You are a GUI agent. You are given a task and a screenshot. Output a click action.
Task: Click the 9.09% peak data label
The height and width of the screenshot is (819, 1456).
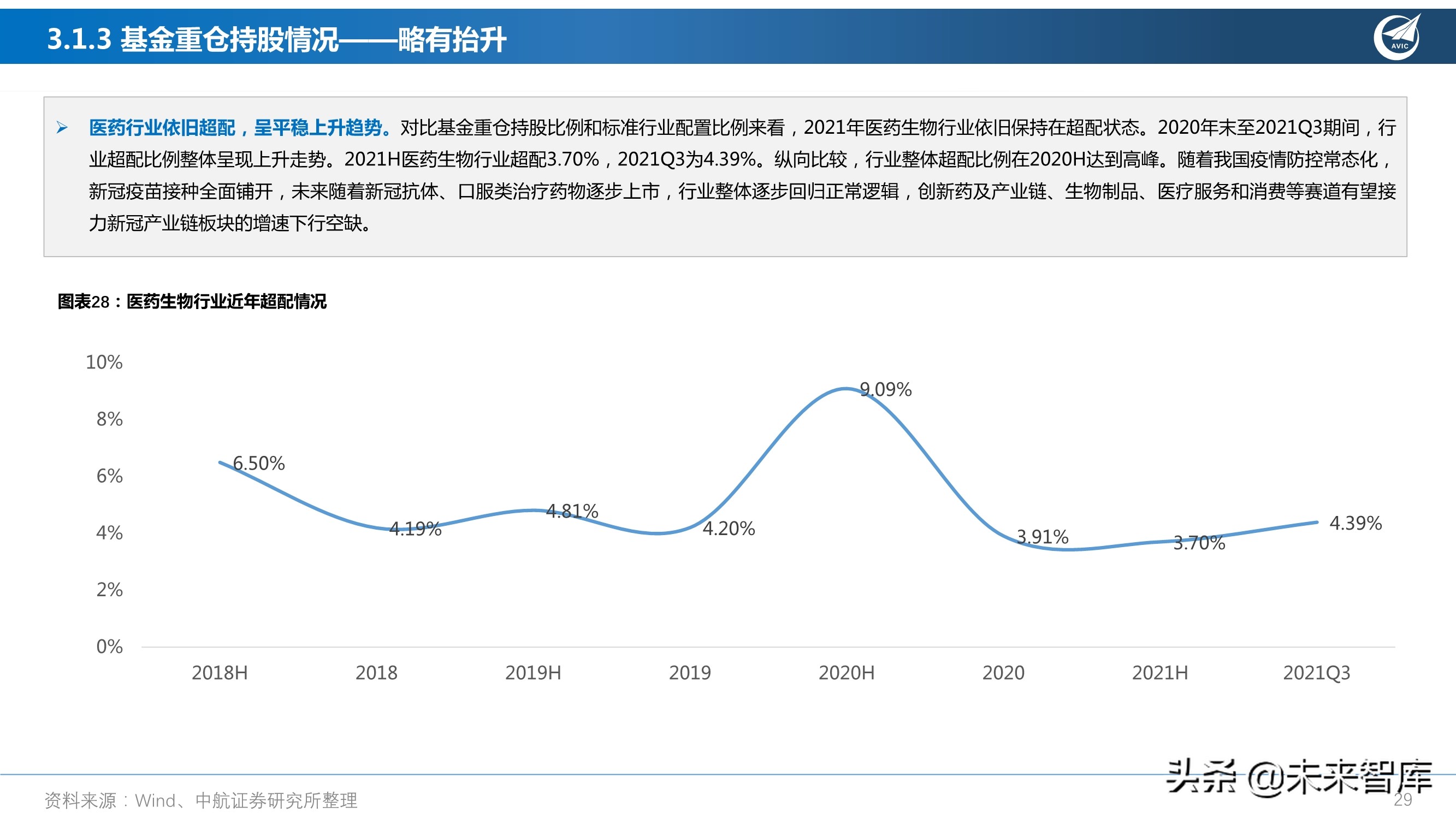[x=886, y=389]
